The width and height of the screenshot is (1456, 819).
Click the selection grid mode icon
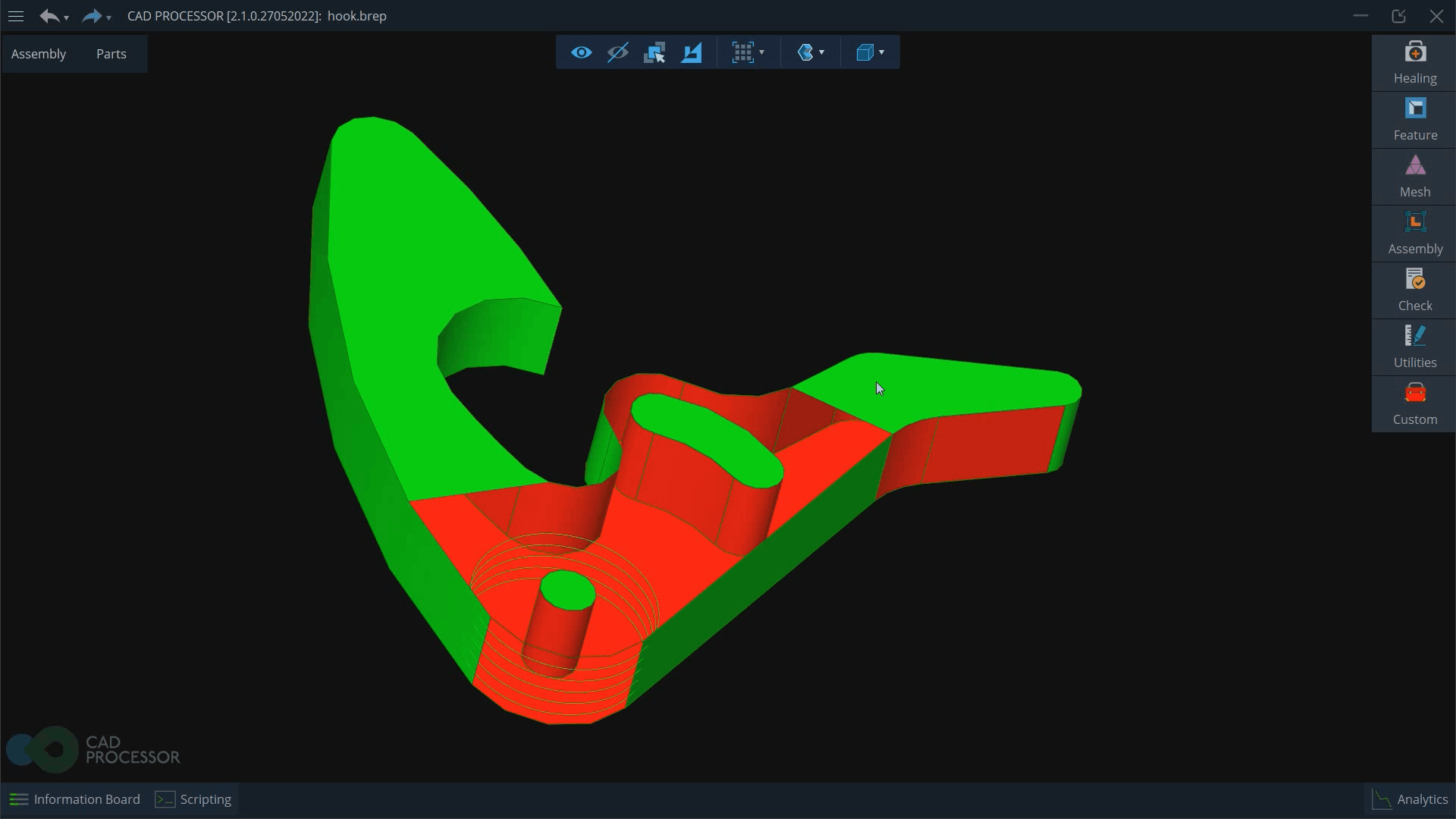742,52
